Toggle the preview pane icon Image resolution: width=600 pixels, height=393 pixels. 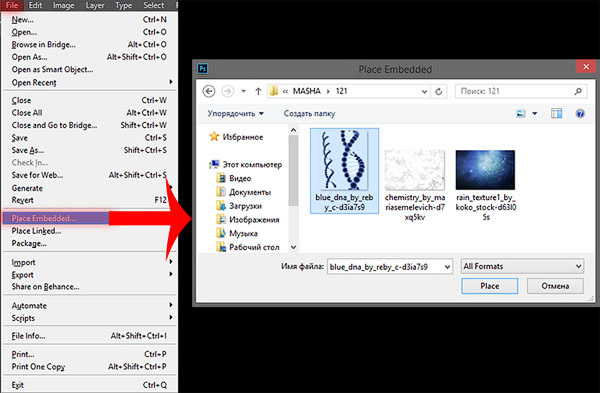556,113
